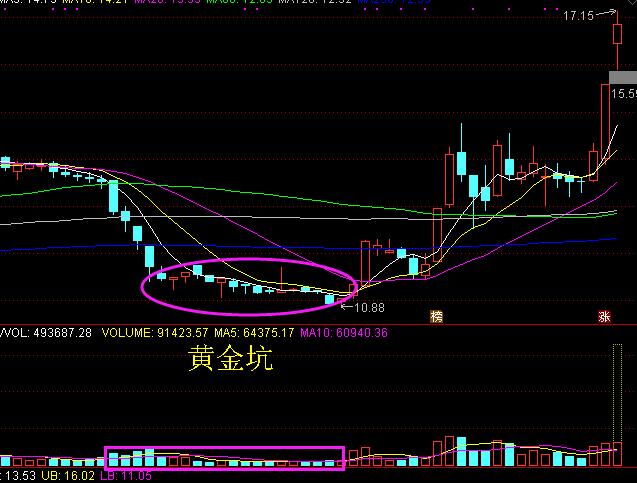Image resolution: width=637 pixels, height=483 pixels.
Task: Click the 榜 marker icon below the chart
Action: tap(437, 316)
